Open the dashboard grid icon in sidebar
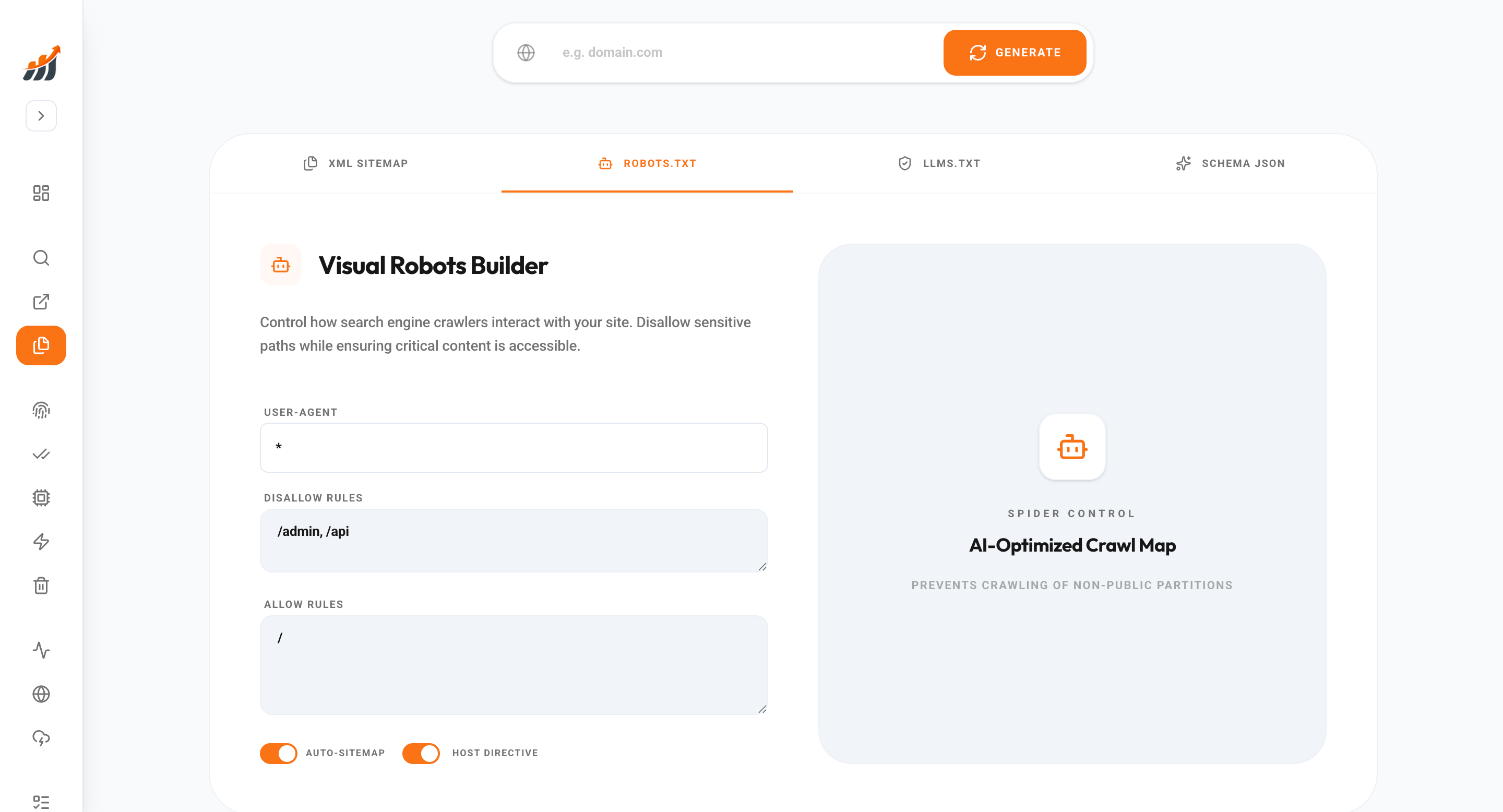Viewport: 1503px width, 812px height. pyautogui.click(x=41, y=193)
